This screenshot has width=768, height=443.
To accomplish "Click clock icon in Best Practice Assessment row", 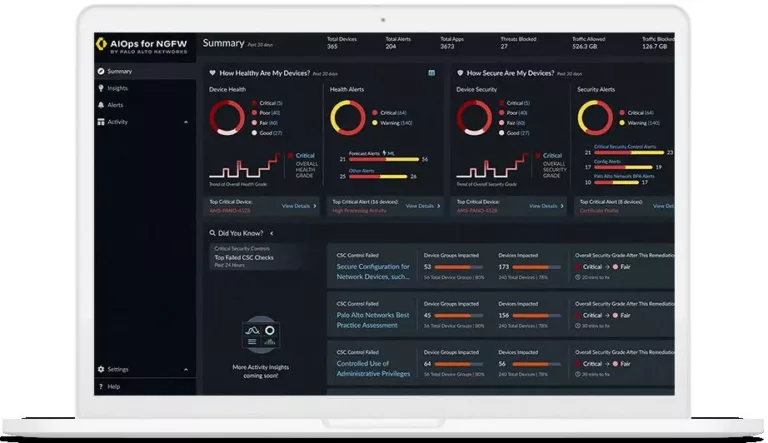I will click(x=578, y=326).
